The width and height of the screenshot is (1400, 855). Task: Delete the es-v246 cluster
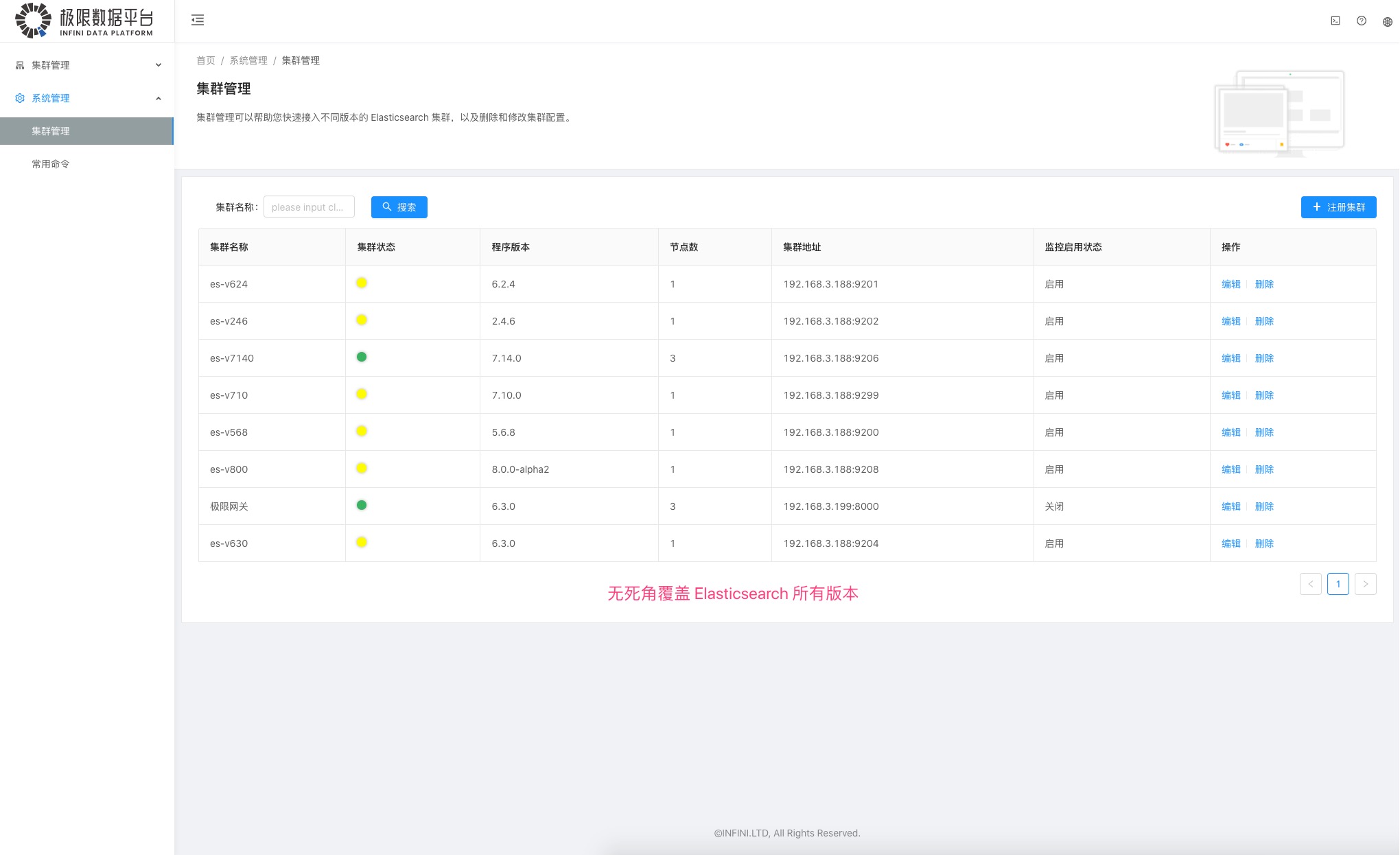tap(1264, 321)
